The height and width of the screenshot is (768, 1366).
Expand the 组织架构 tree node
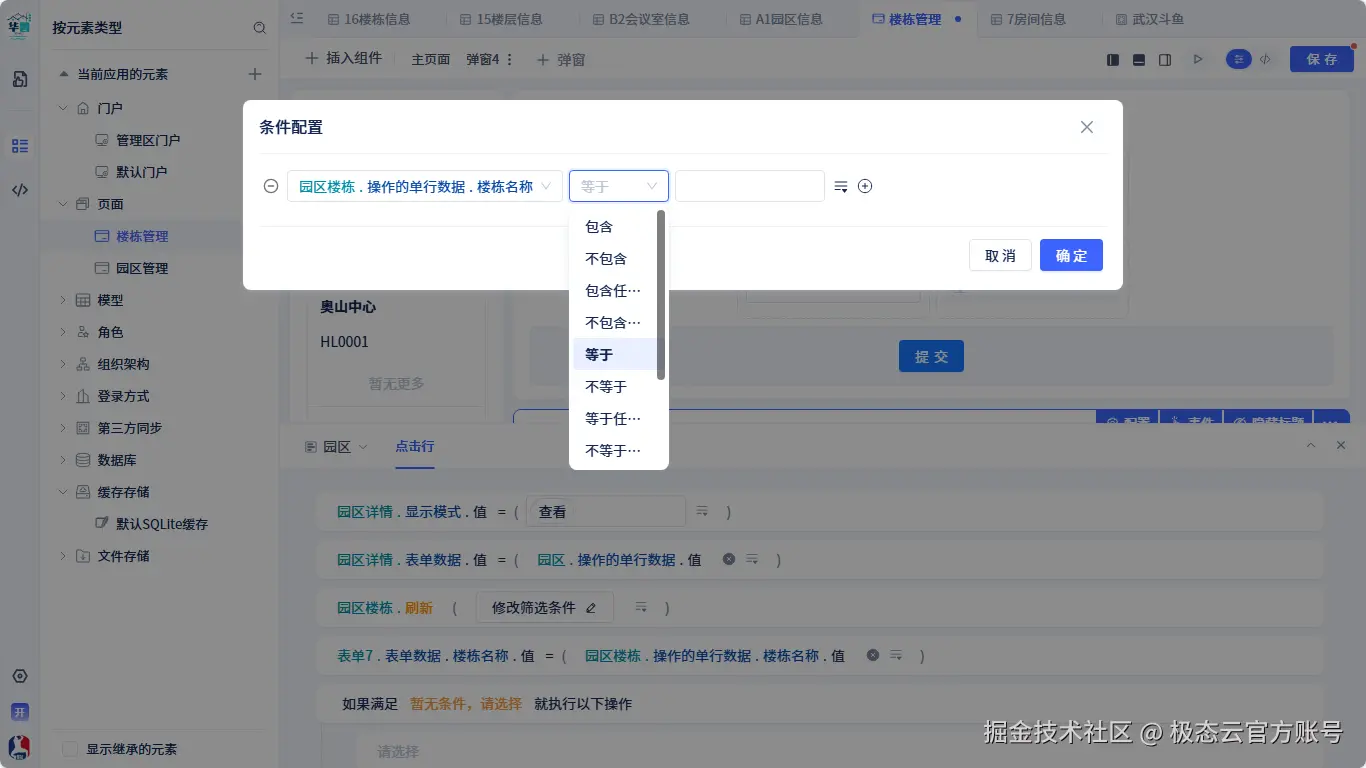(63, 364)
